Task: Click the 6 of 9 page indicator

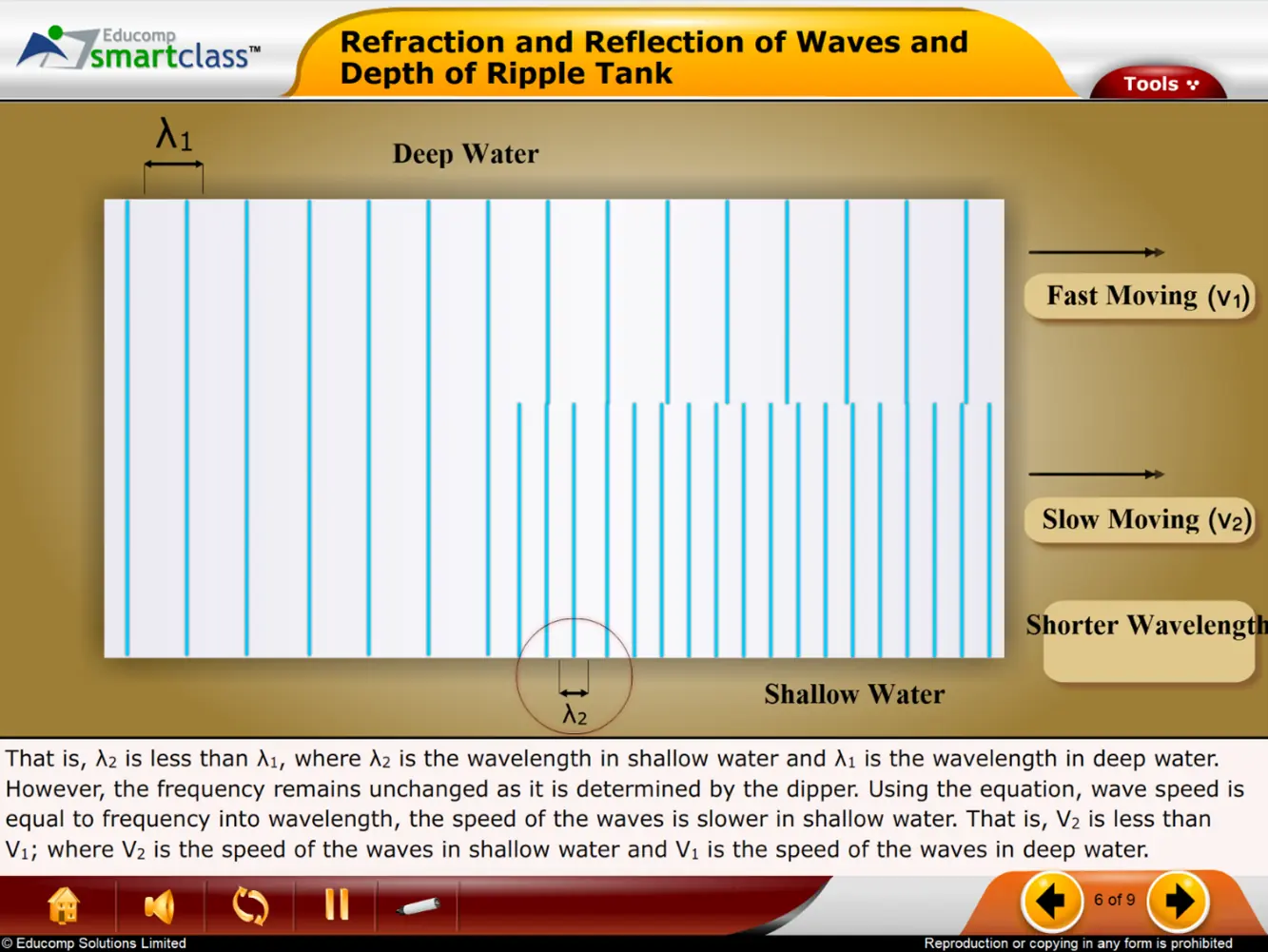Action: point(1114,900)
